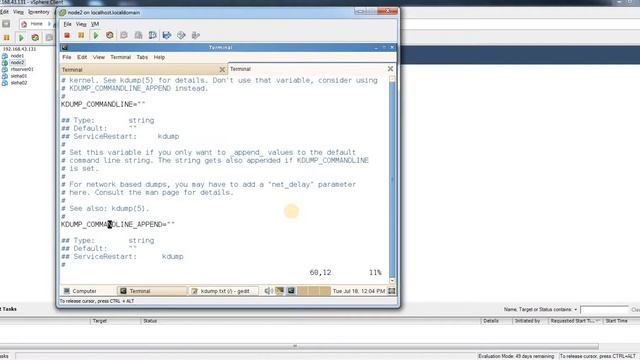Switch to kdump.txt gedit task in taskbar
This screenshot has height=360, width=640.
[224, 291]
